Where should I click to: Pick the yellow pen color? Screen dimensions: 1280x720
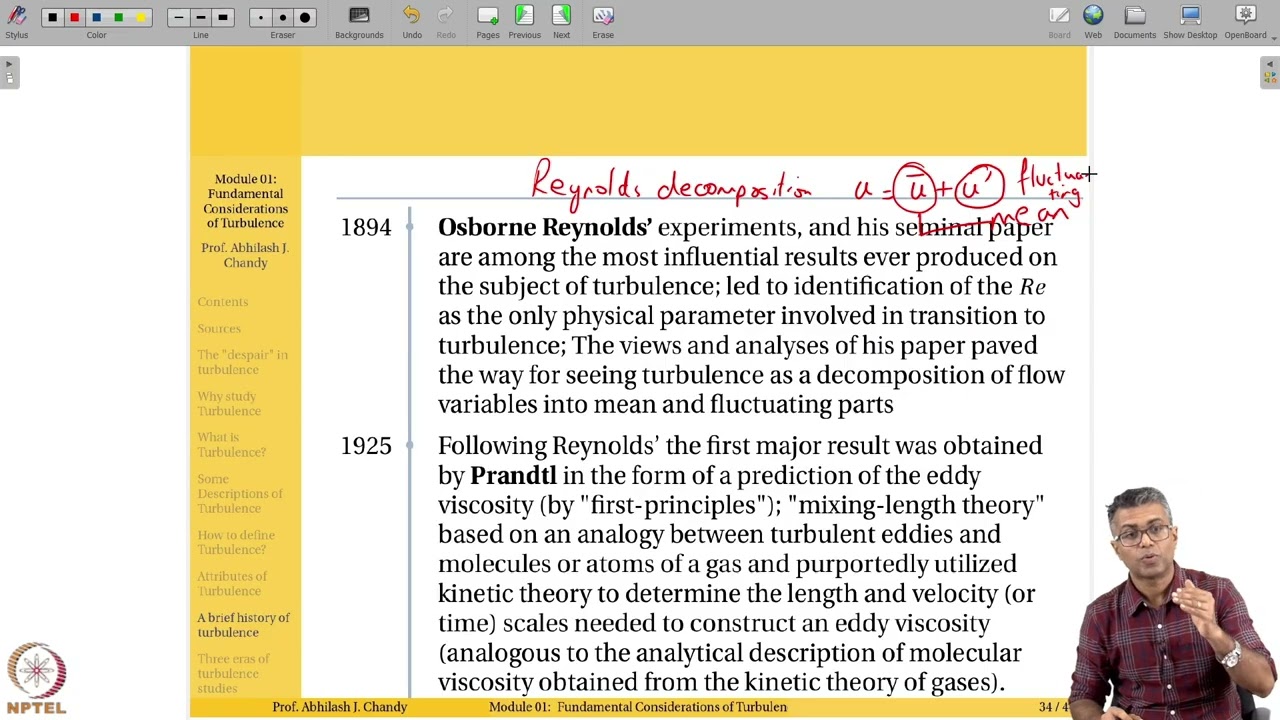(x=140, y=17)
